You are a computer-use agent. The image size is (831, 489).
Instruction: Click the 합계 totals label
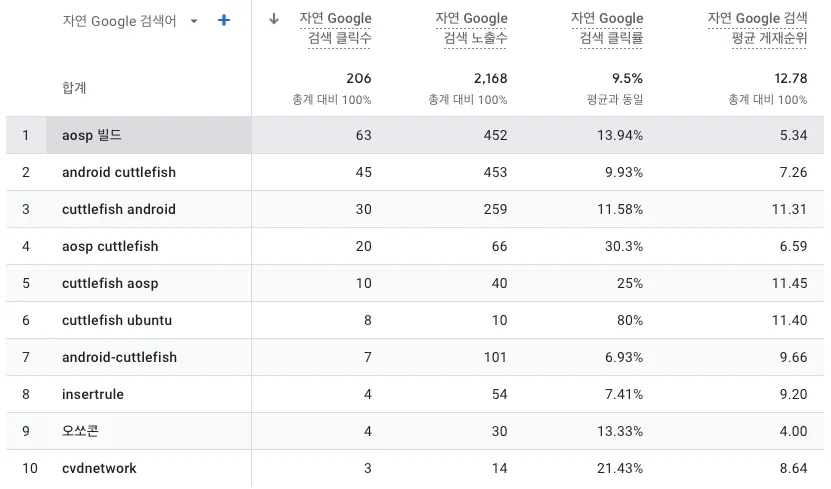pyautogui.click(x=74, y=88)
